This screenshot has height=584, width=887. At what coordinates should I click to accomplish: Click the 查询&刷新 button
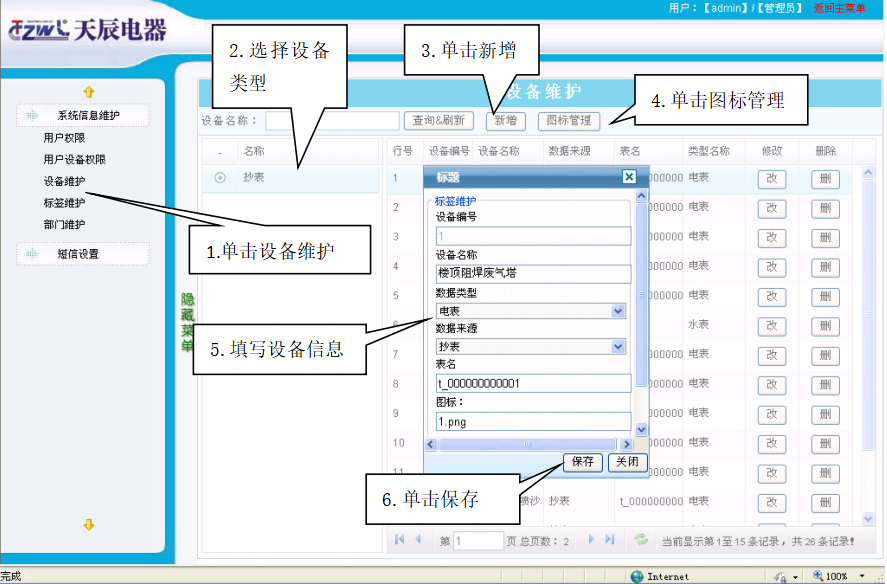tap(438, 121)
